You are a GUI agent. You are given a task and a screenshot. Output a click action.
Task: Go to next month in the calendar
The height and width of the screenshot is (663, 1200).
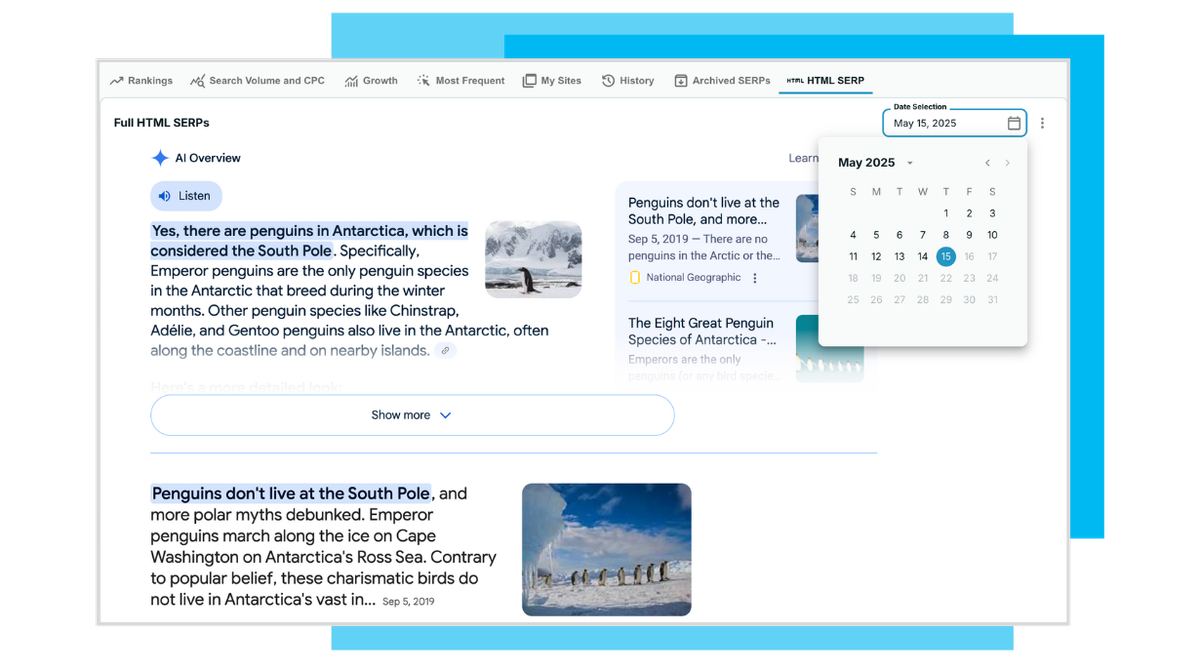[x=1007, y=163]
